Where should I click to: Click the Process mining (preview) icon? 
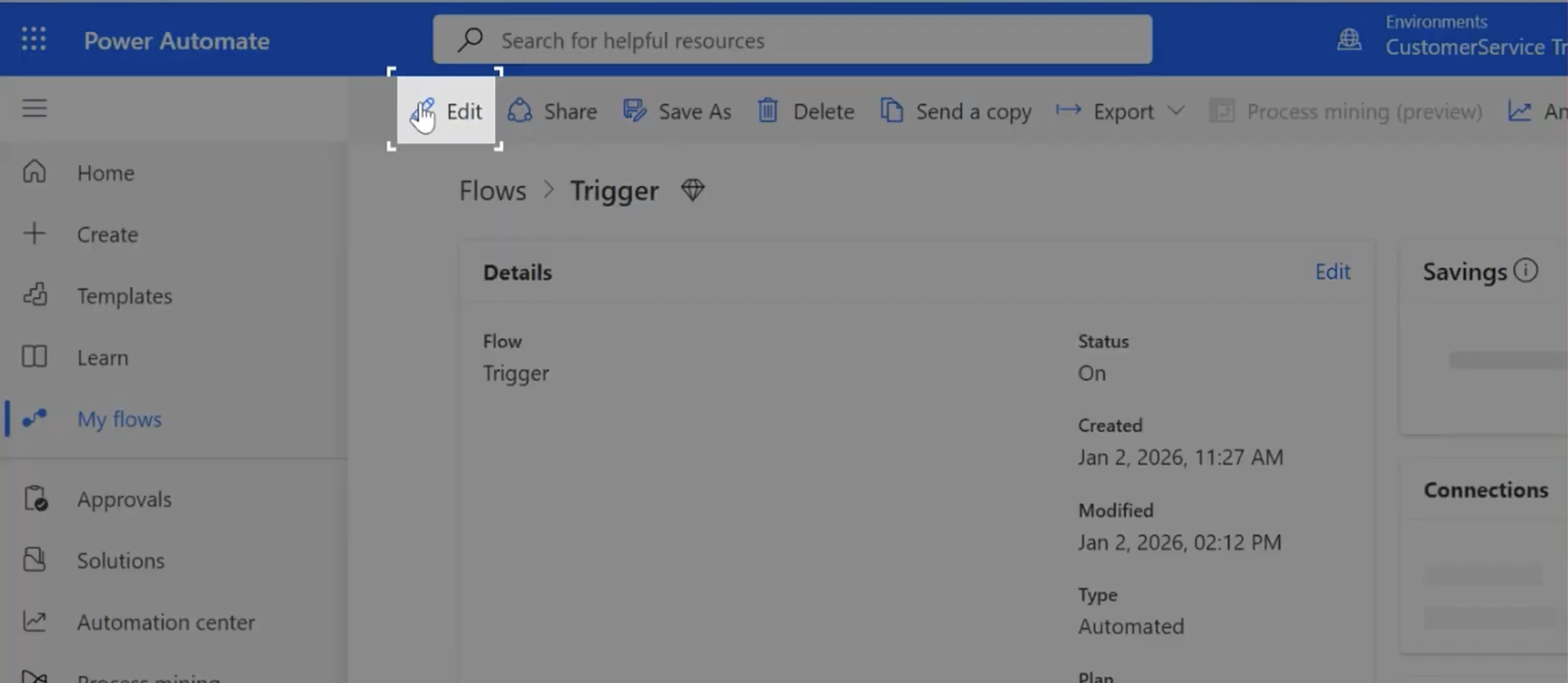point(1221,111)
